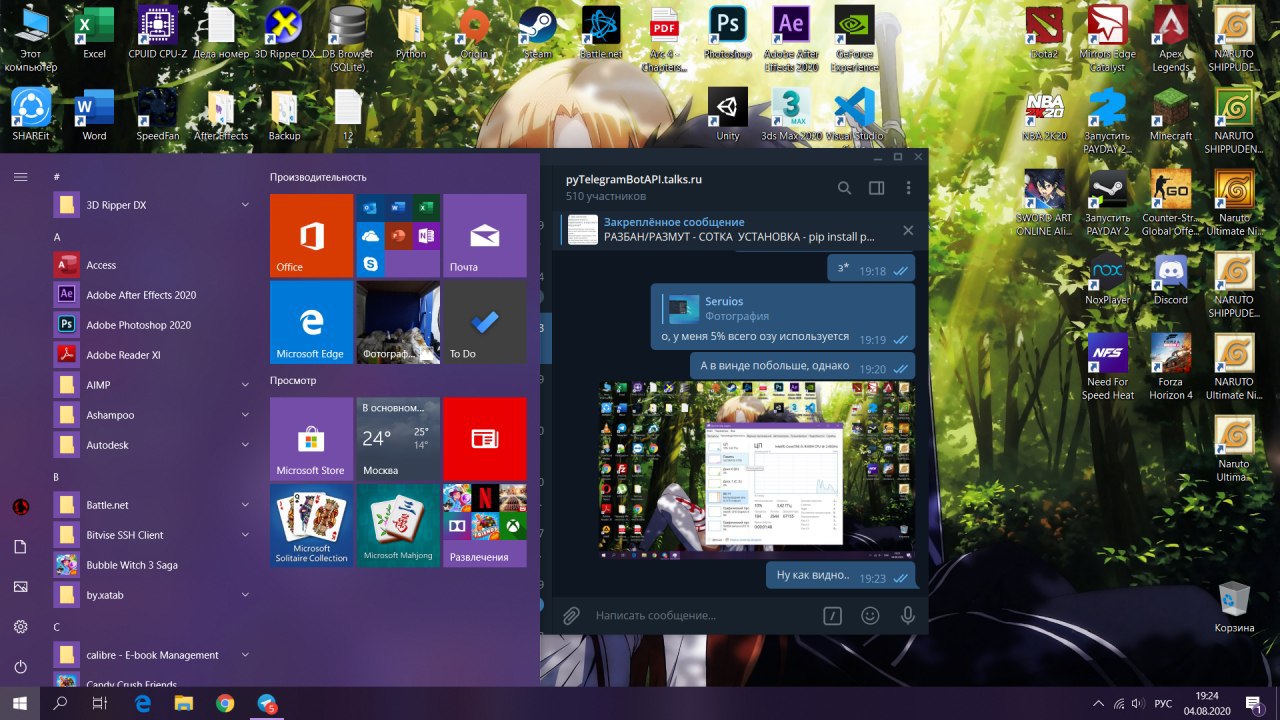Open Pictures icon in Start rail
The width and height of the screenshot is (1280, 720).
(x=20, y=587)
